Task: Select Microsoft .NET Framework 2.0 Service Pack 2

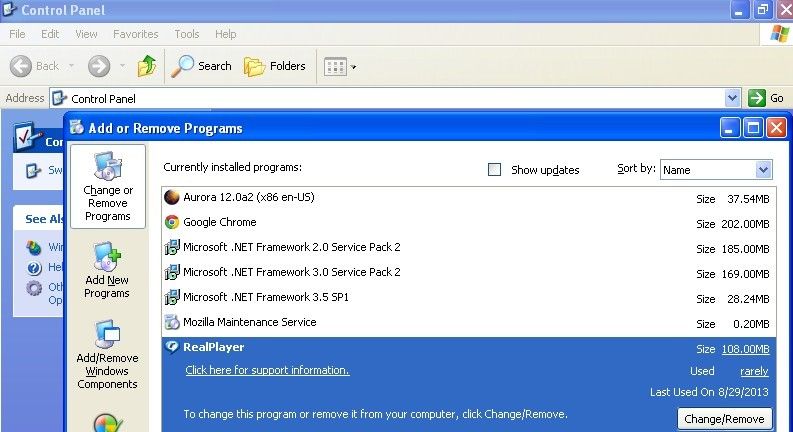Action: tap(292, 247)
